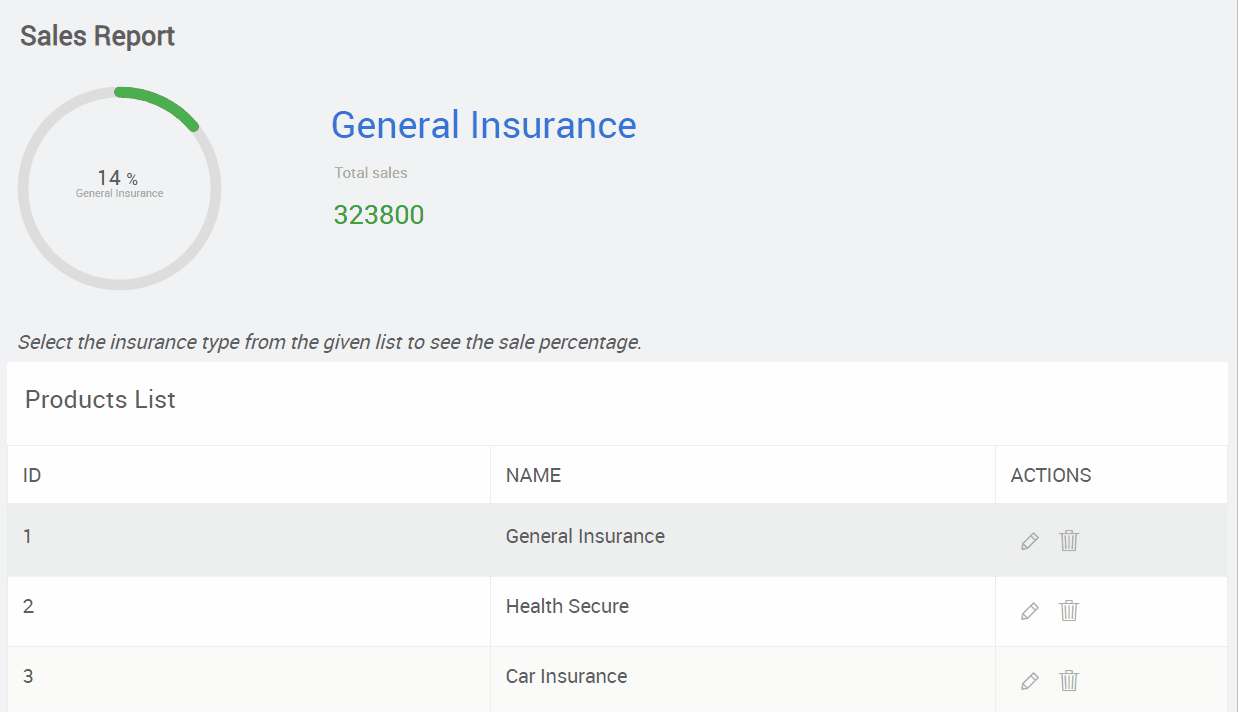Screen dimensions: 1238x712
Task: Click the General Insurance blue heading
Action: (x=483, y=125)
